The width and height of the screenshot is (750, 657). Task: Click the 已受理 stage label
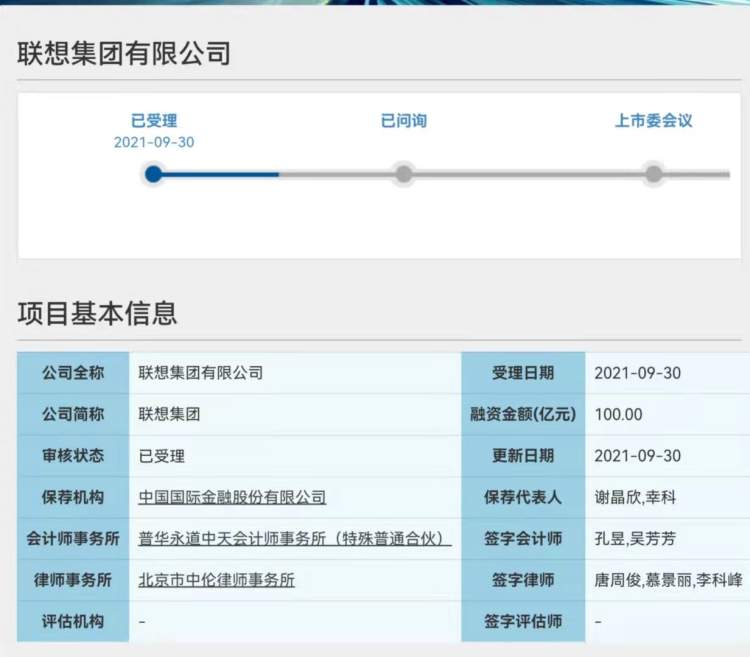click(x=154, y=120)
